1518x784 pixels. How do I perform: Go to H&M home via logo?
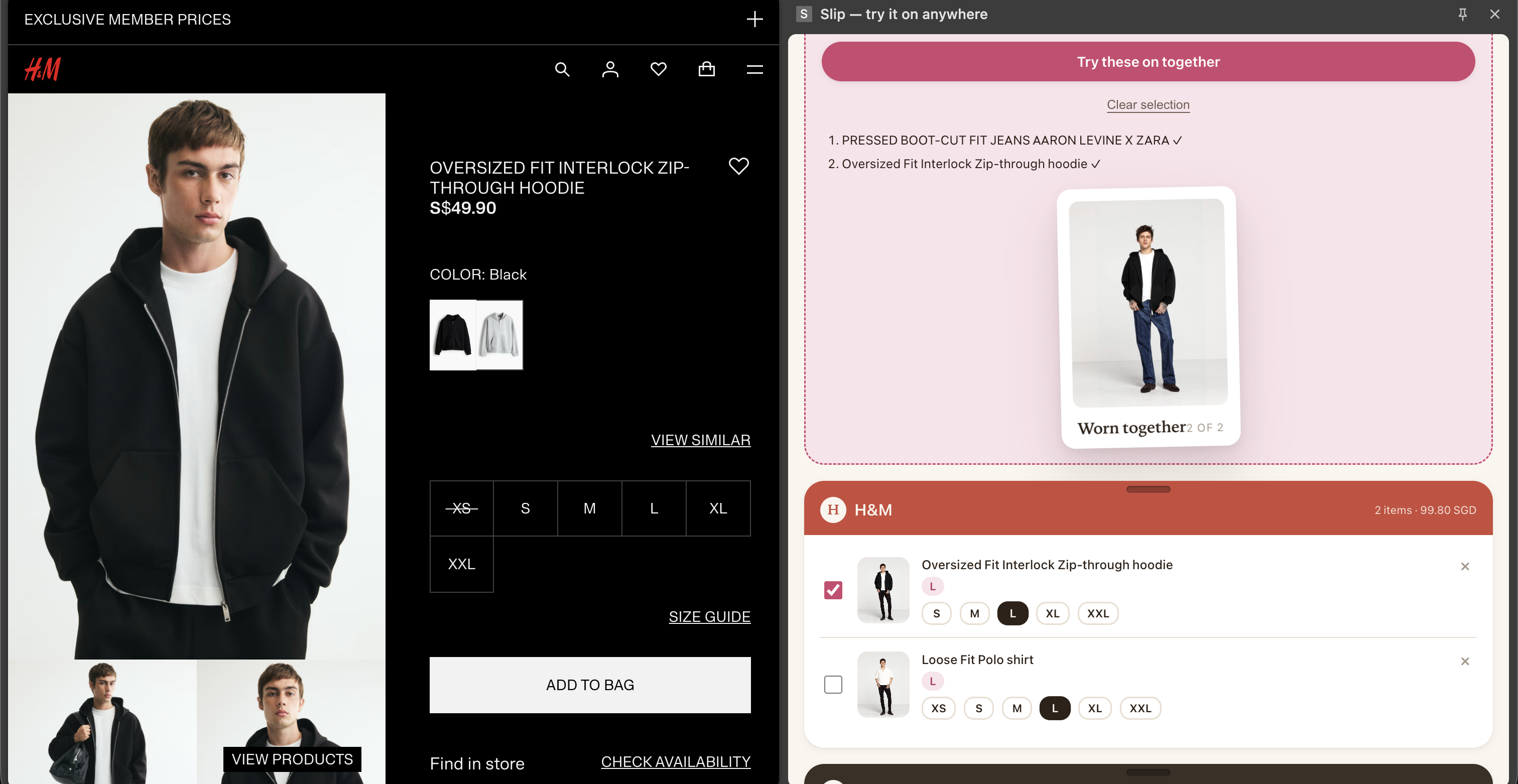click(x=43, y=69)
